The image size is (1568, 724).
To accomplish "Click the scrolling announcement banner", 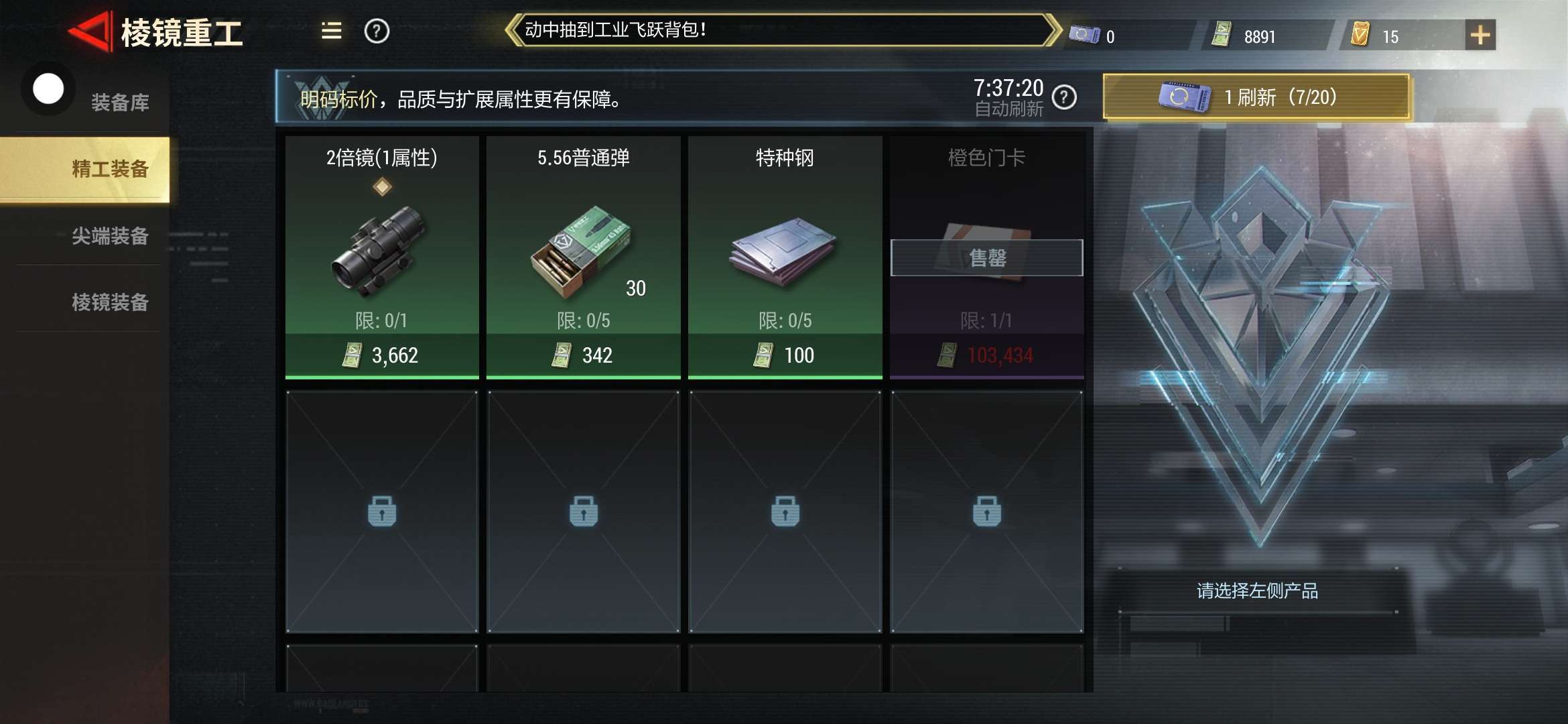I will [783, 30].
